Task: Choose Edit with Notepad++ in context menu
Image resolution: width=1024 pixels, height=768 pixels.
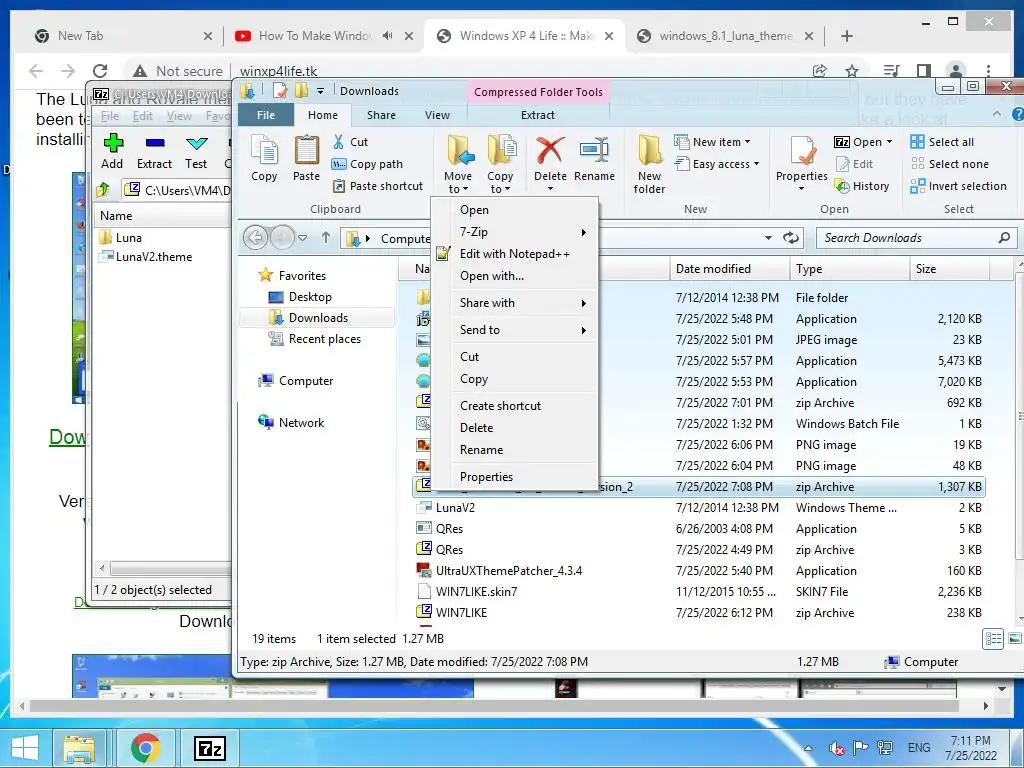Action: [515, 254]
